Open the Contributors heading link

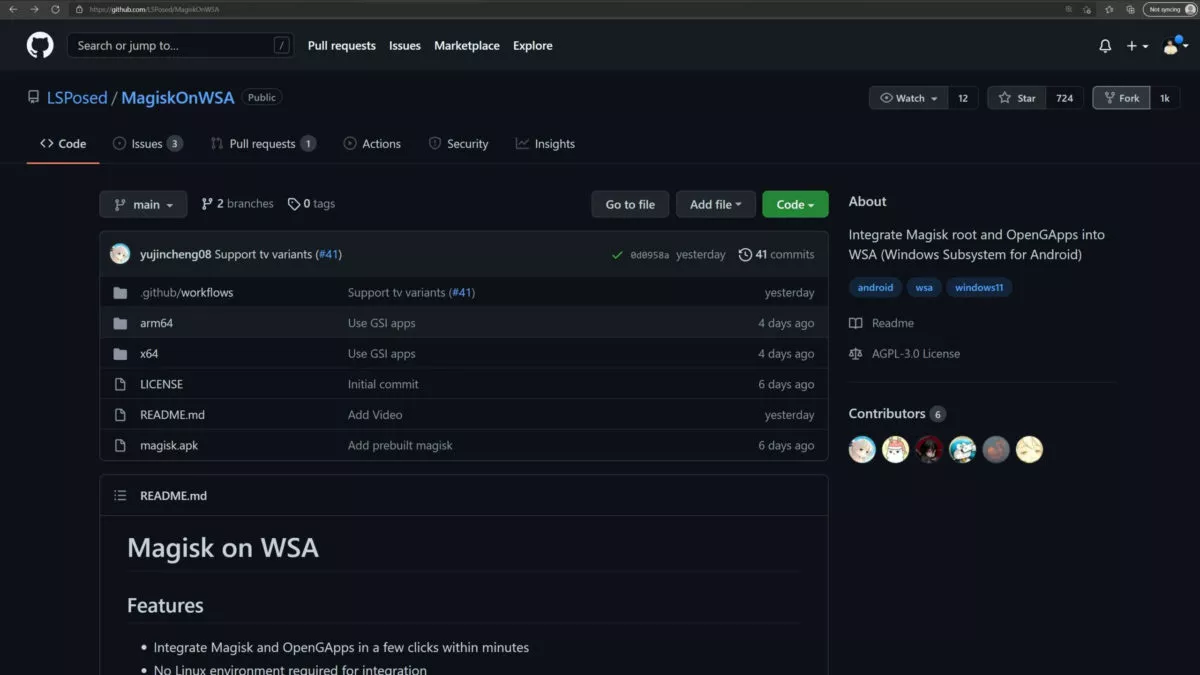tap(897, 414)
